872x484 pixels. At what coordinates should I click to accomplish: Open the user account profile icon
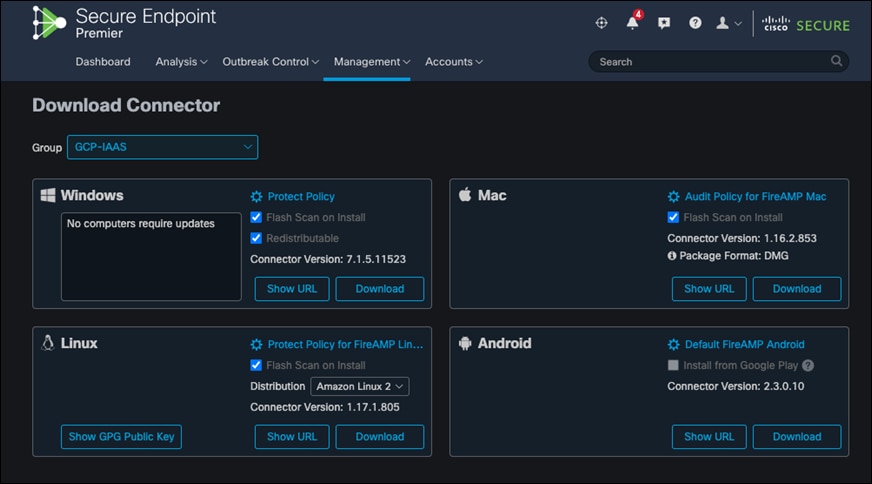(x=722, y=23)
